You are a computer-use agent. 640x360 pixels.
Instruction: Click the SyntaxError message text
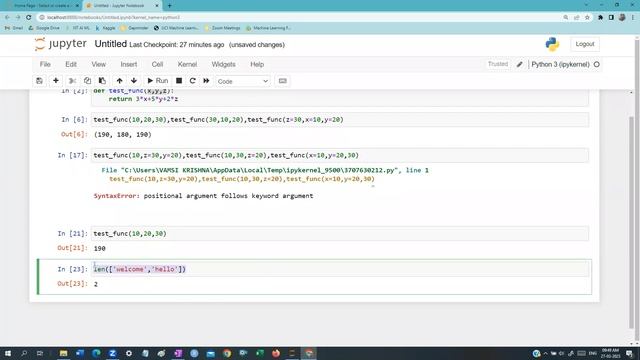click(x=203, y=196)
